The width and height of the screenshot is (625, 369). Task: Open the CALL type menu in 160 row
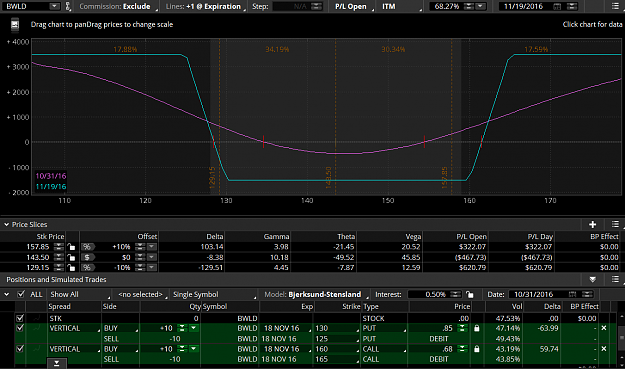click(384, 349)
